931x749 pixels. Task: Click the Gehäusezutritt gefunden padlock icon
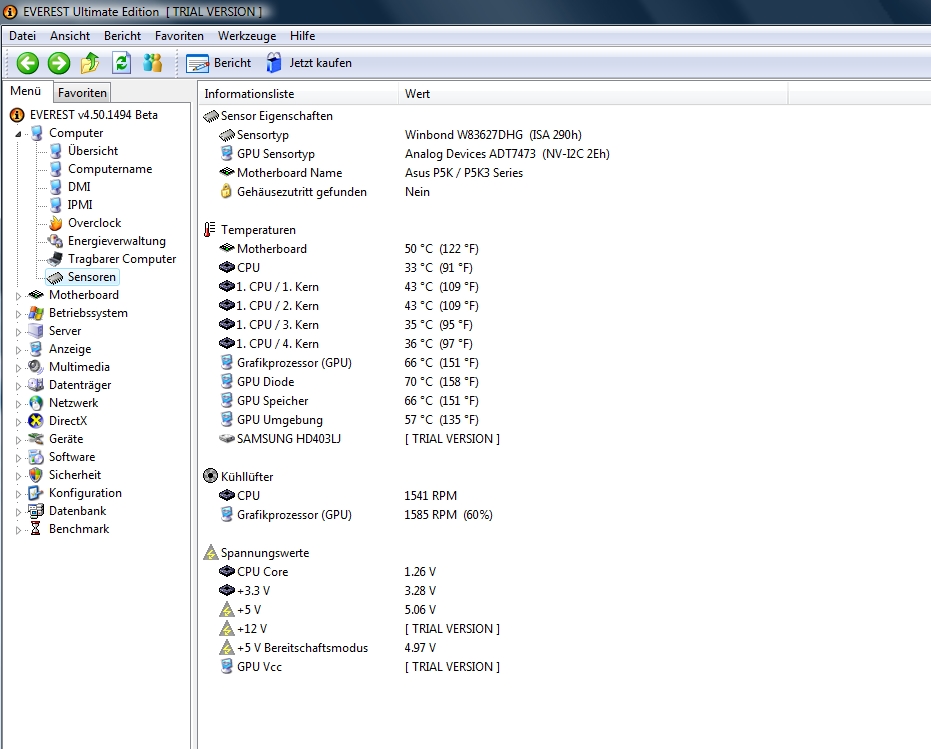226,191
